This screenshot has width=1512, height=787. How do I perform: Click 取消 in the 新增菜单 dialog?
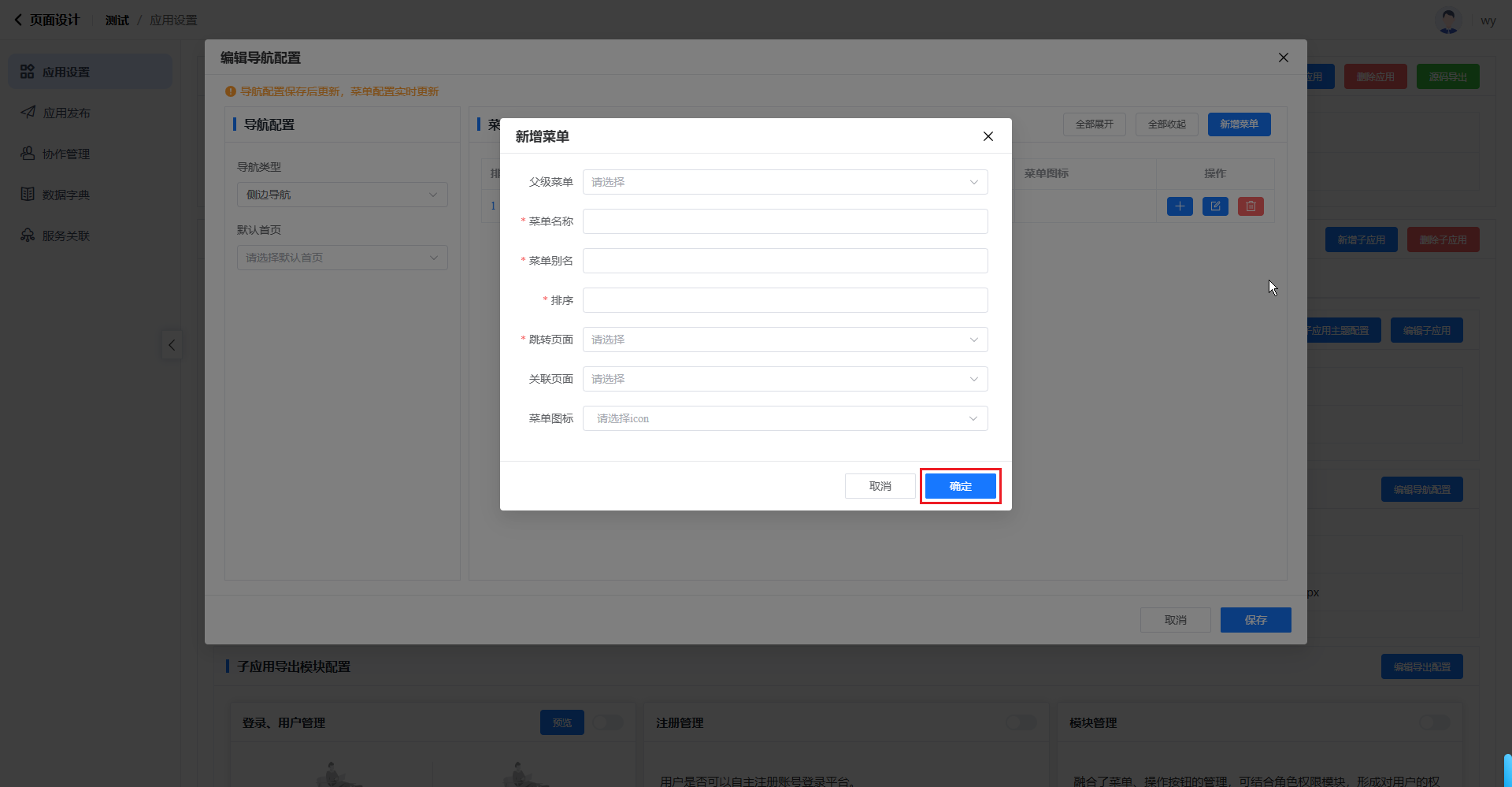(880, 486)
